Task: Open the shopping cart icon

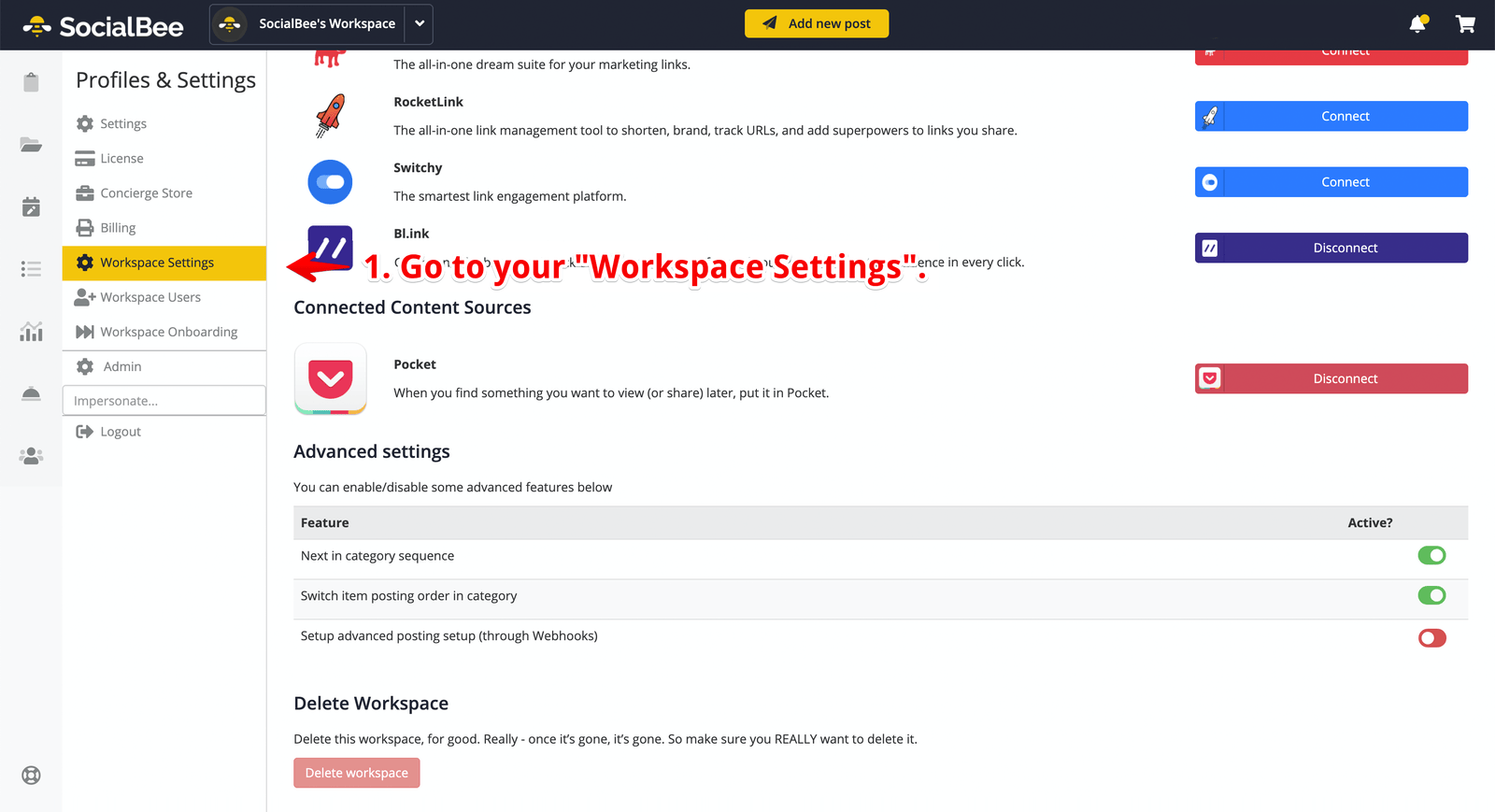Action: point(1465,23)
